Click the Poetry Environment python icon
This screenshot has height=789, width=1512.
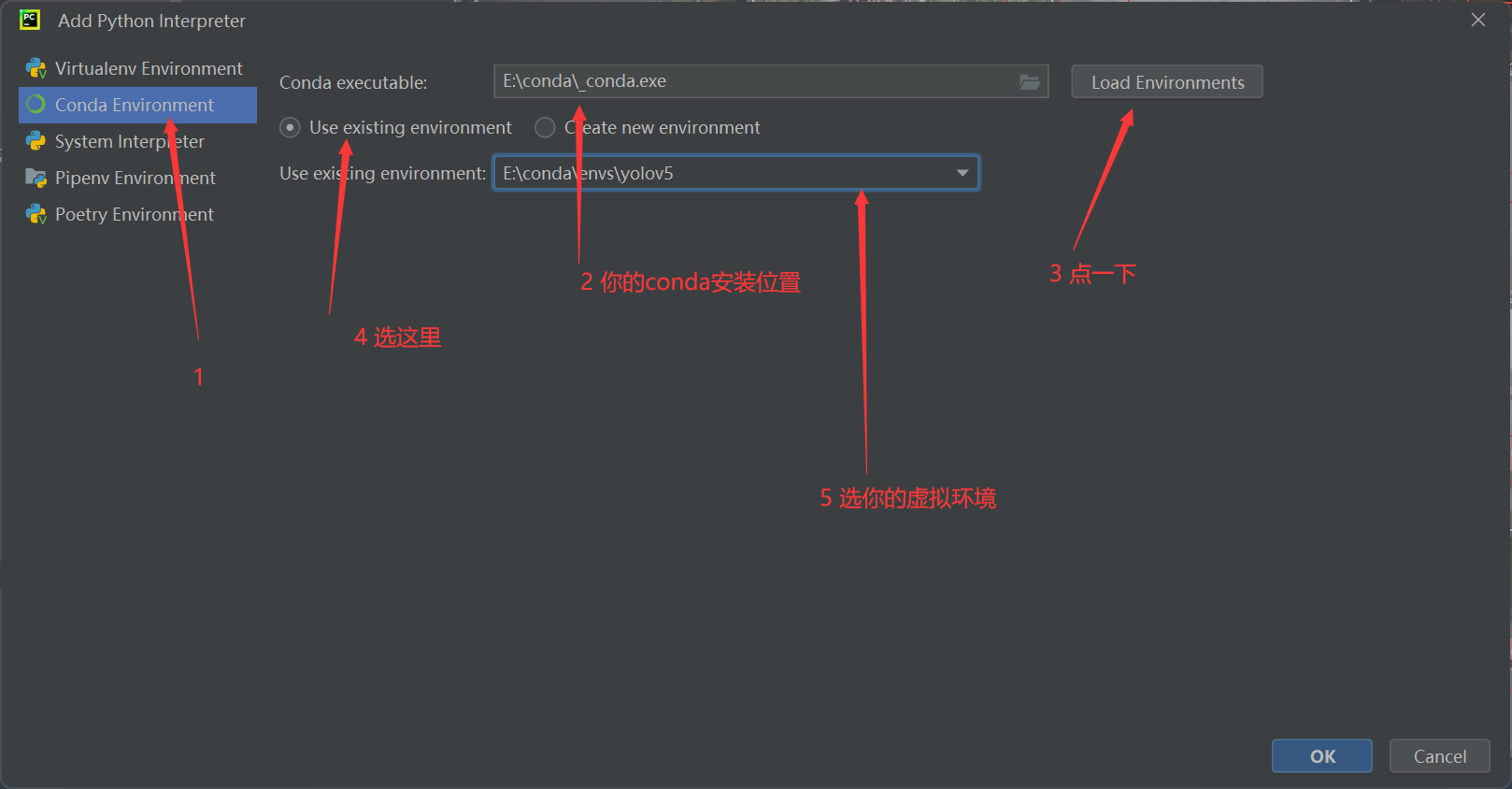coord(36,214)
